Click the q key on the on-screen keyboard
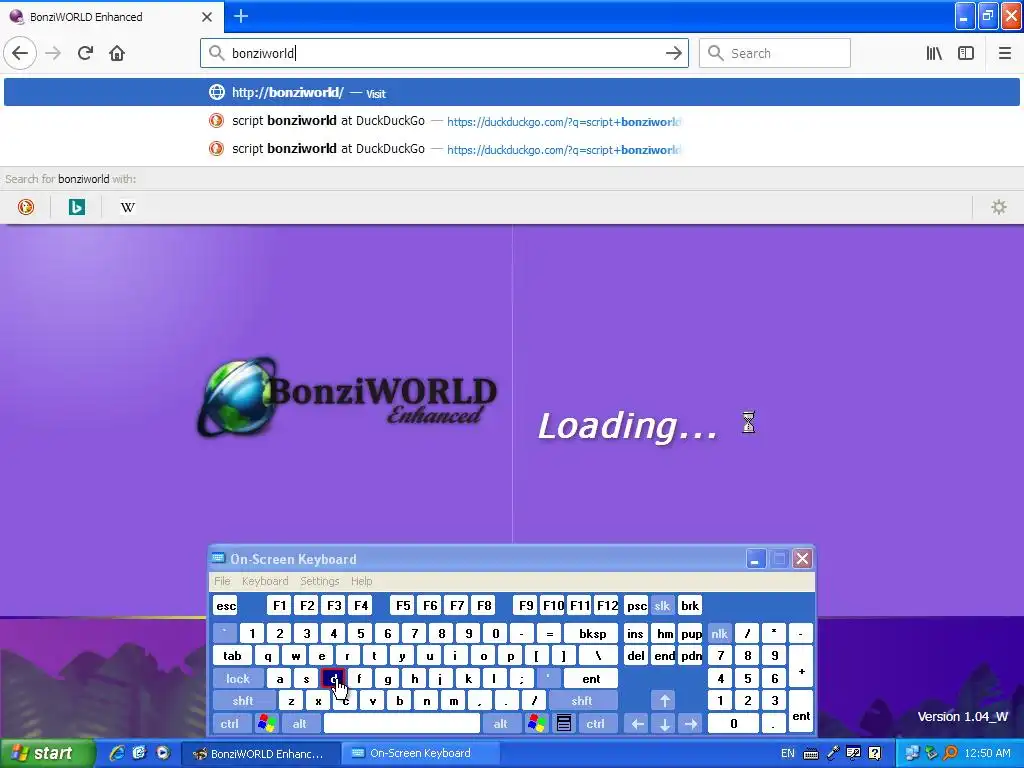Image resolution: width=1024 pixels, height=768 pixels. tap(268, 656)
